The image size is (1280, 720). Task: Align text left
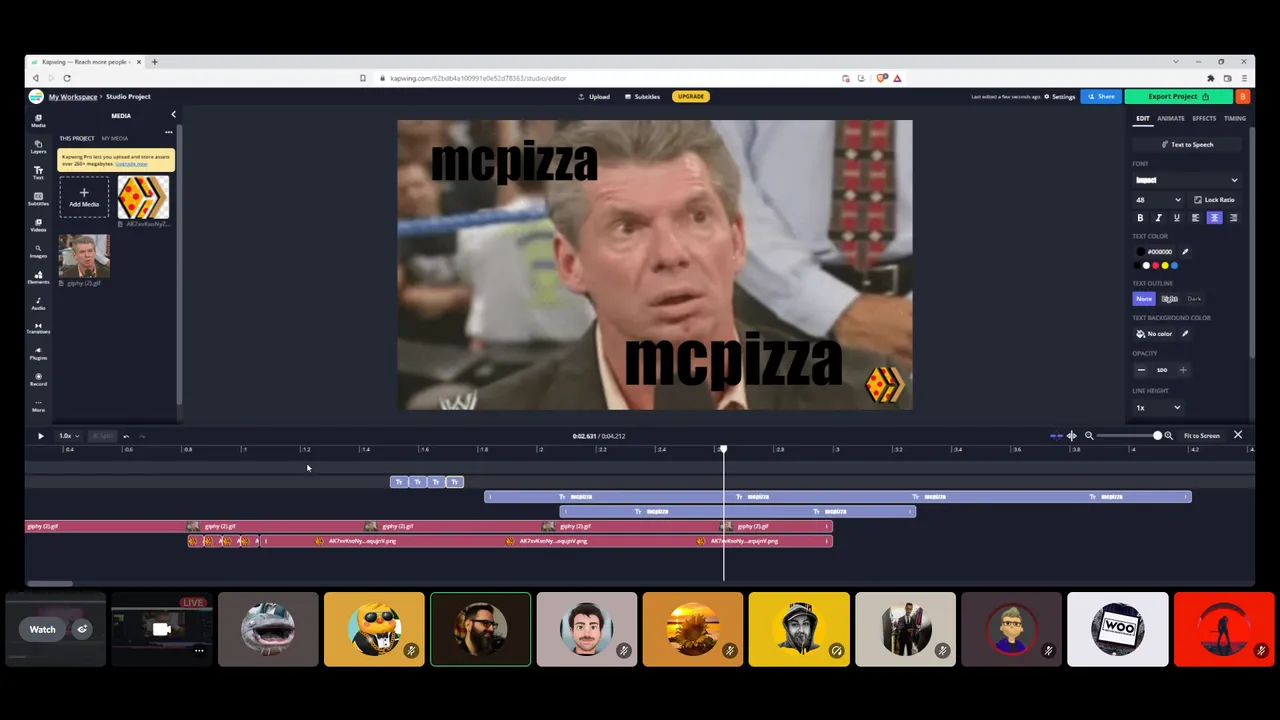[1195, 218]
